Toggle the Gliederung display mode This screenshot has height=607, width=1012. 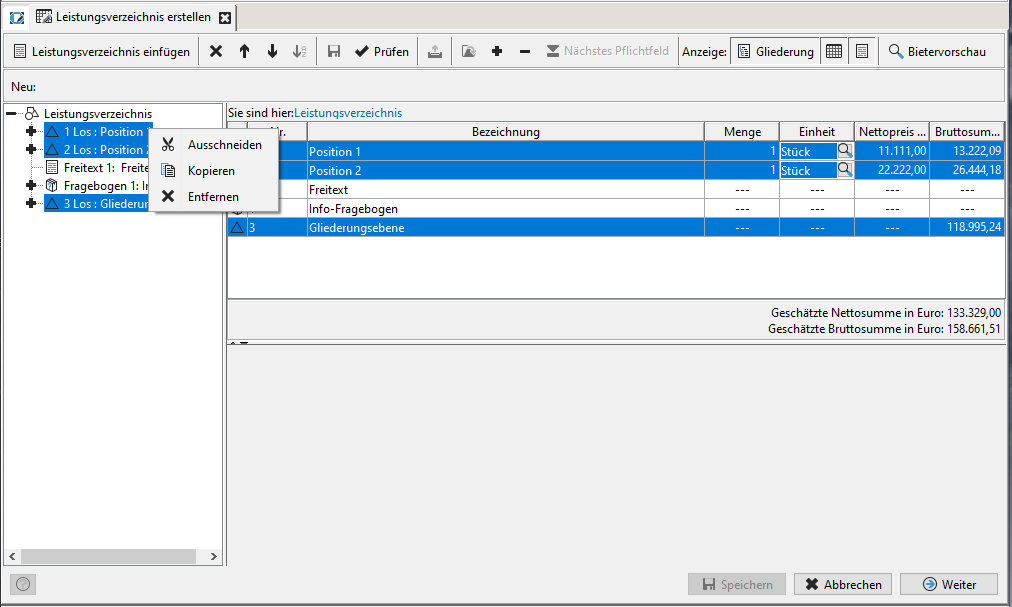click(775, 51)
